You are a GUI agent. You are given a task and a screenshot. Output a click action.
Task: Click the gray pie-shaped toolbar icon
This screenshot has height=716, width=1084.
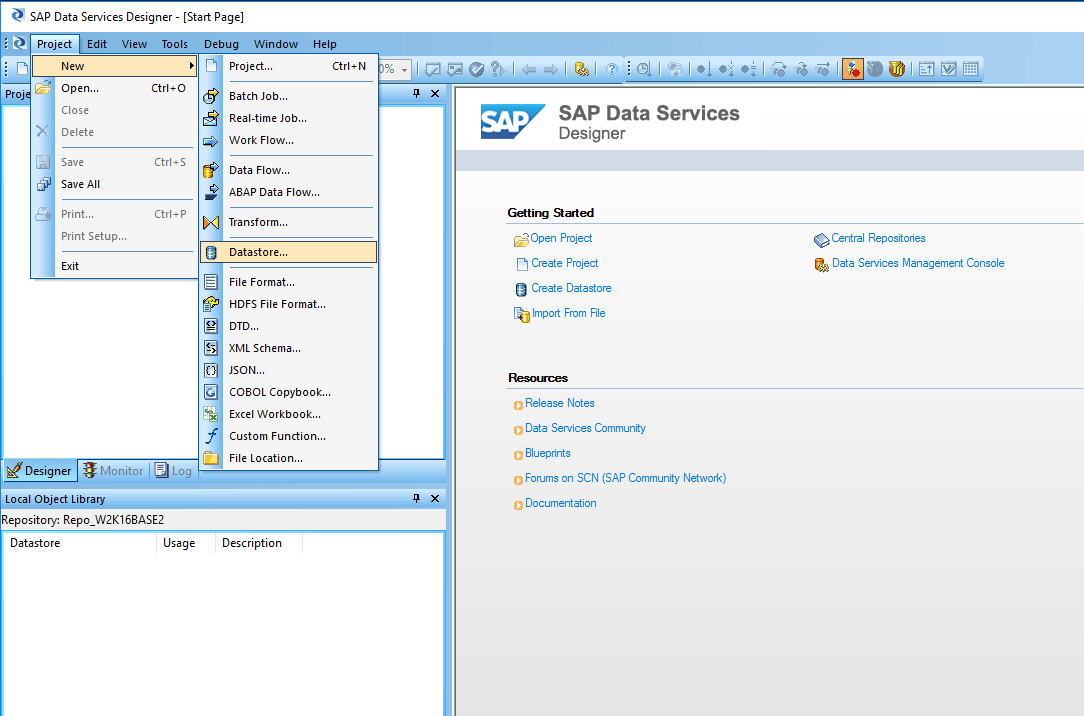875,68
